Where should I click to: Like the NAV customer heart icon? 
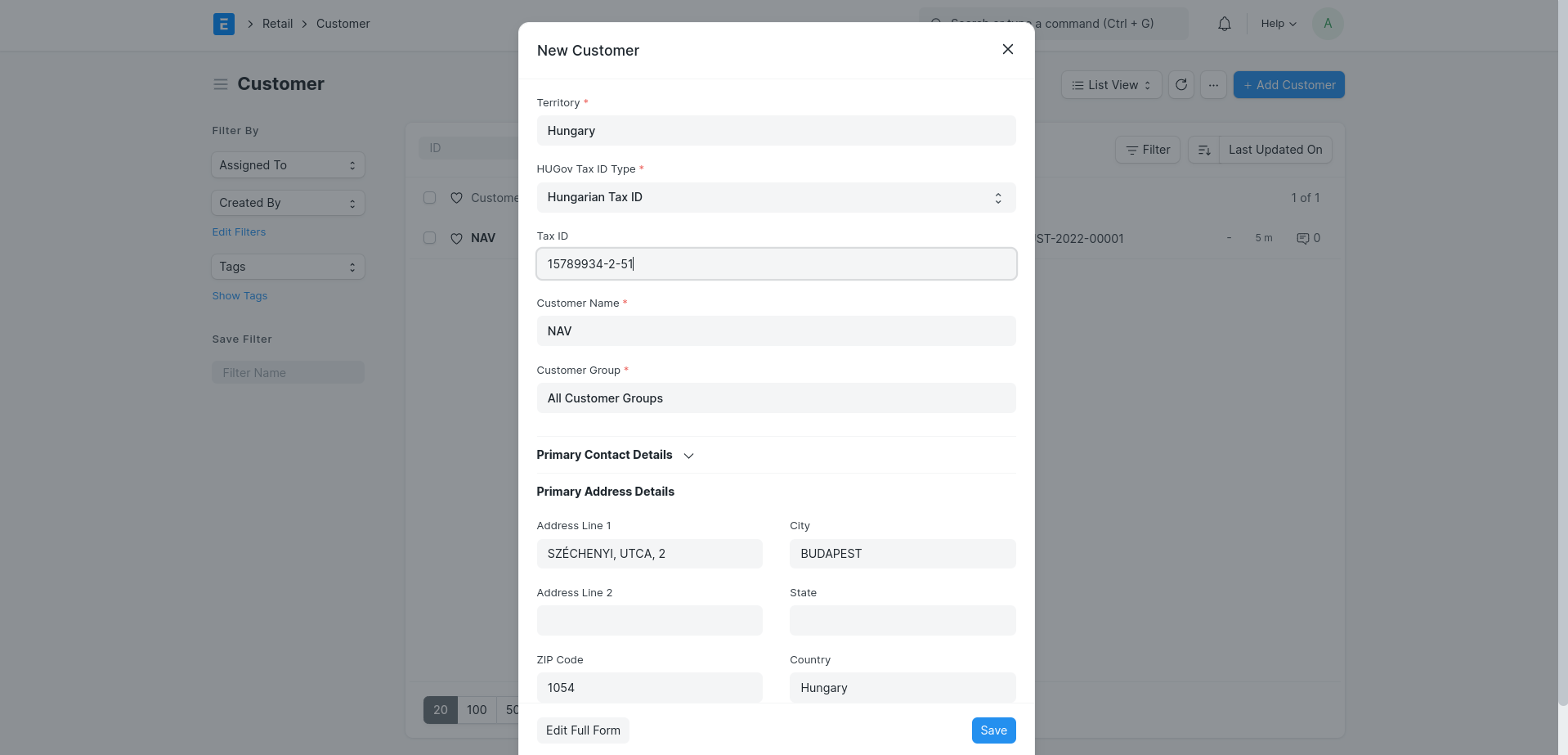click(456, 239)
